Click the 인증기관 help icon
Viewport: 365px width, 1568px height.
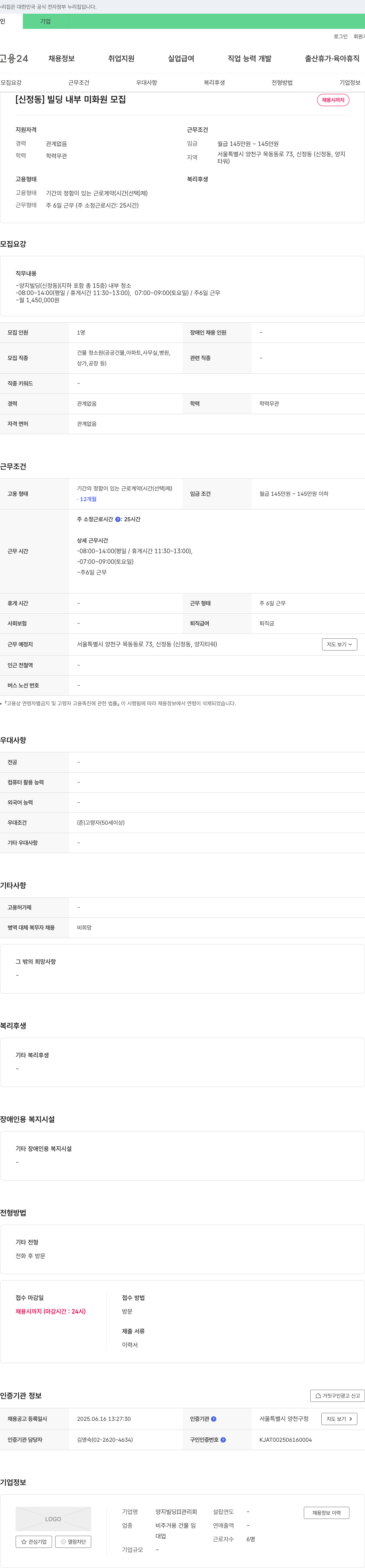coord(214,1419)
